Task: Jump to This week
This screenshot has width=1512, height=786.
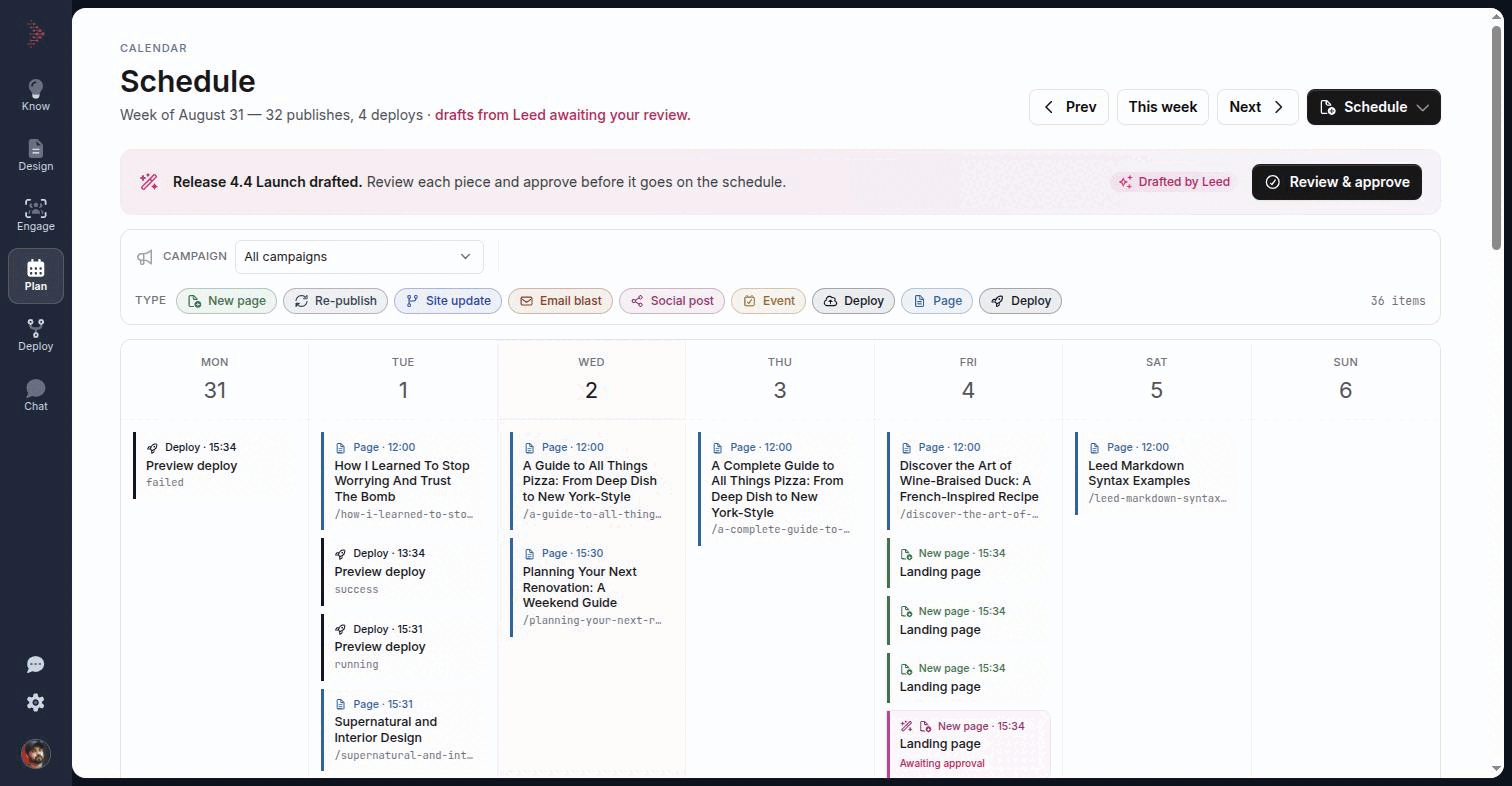Action: coord(1163,107)
